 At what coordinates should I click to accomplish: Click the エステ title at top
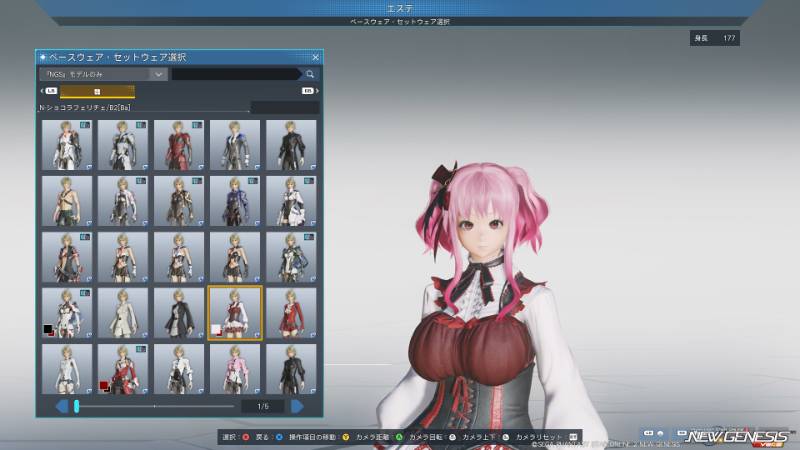400,8
